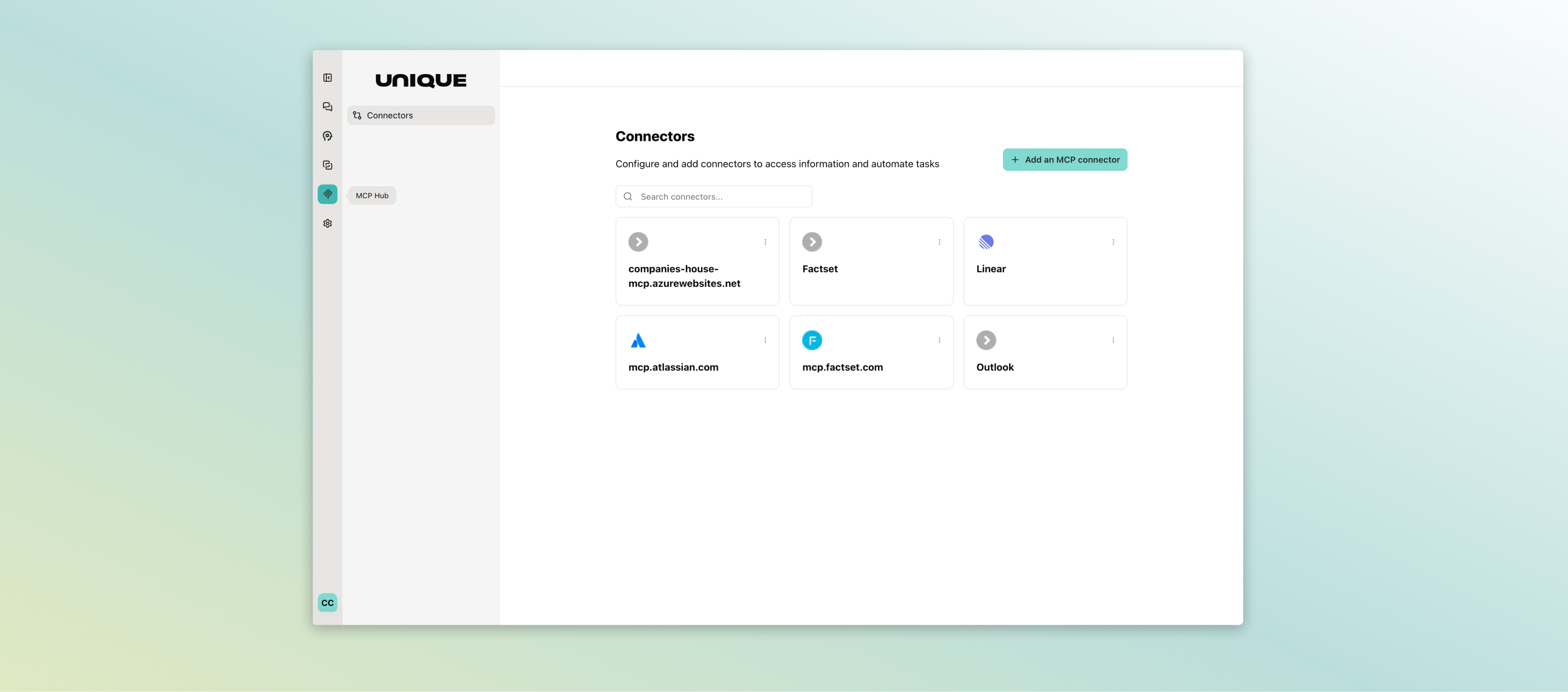The image size is (1568, 692).
Task: Select the Linear connector name
Action: [991, 269]
